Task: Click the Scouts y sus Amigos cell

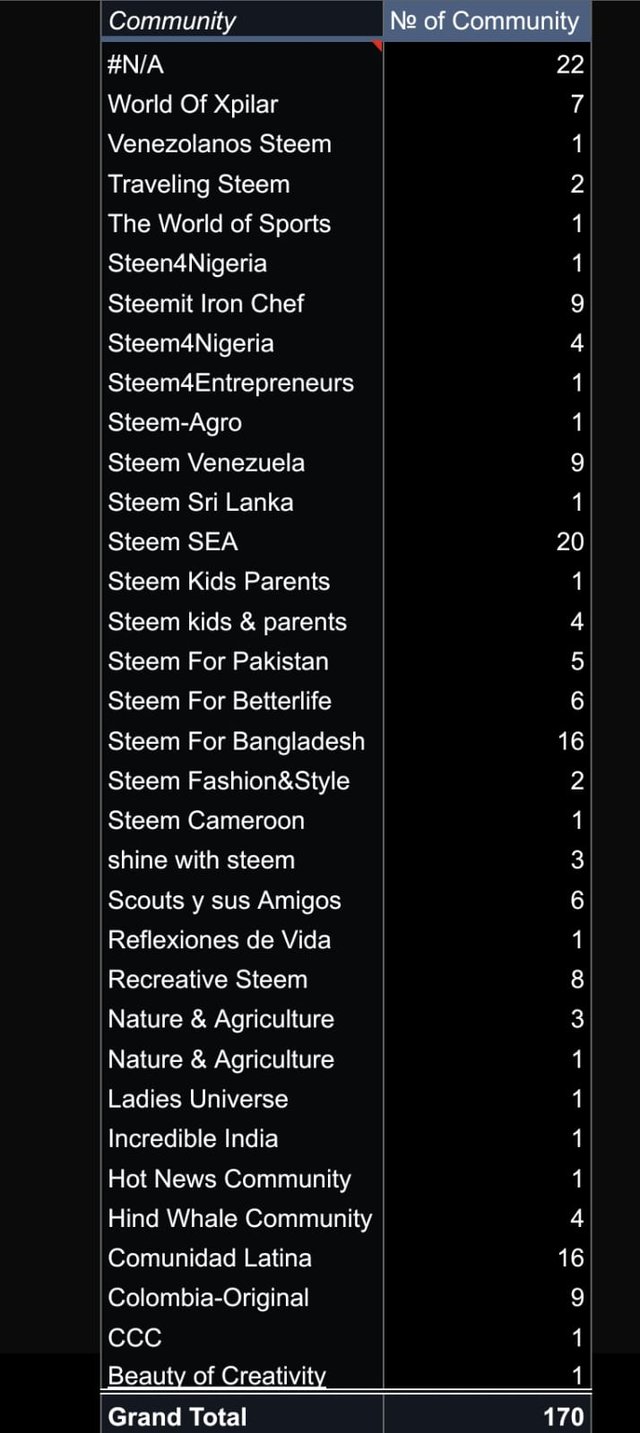Action: point(242,900)
